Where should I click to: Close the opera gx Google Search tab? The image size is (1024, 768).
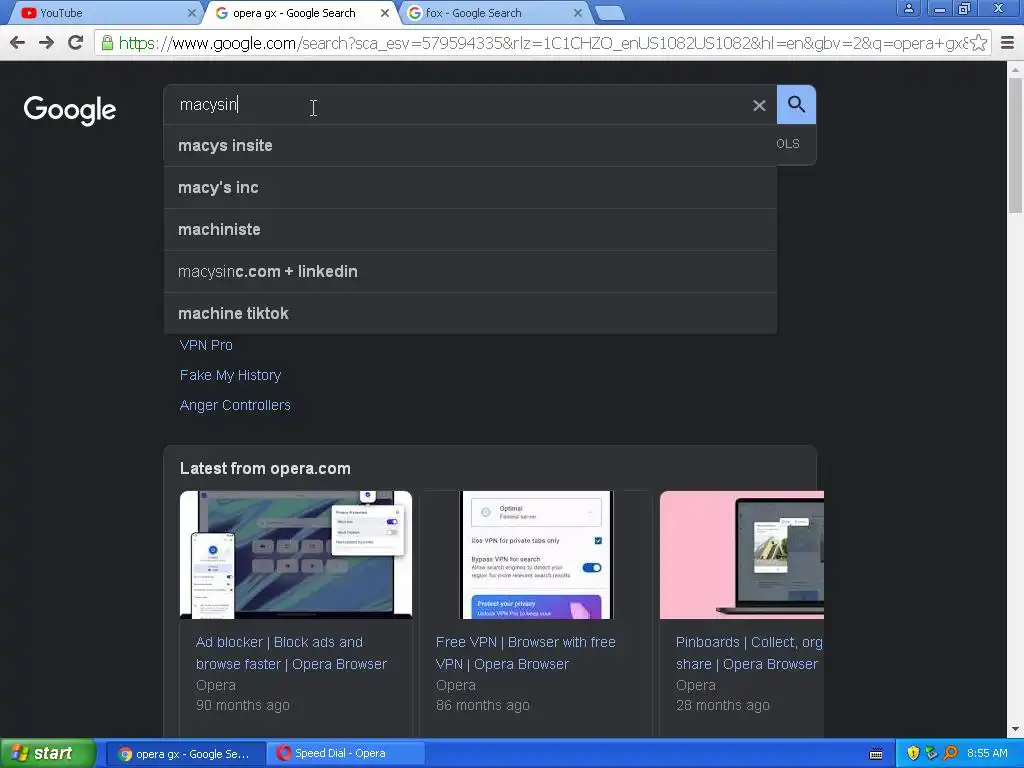(385, 13)
